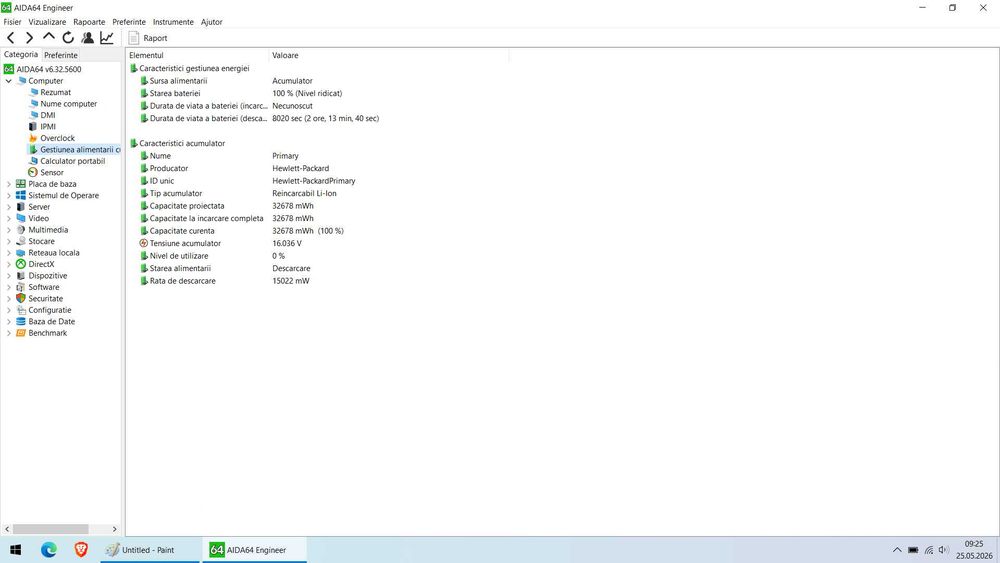Show hidden tray icons chevron
Viewport: 1000px width, 563px height.
tap(897, 550)
